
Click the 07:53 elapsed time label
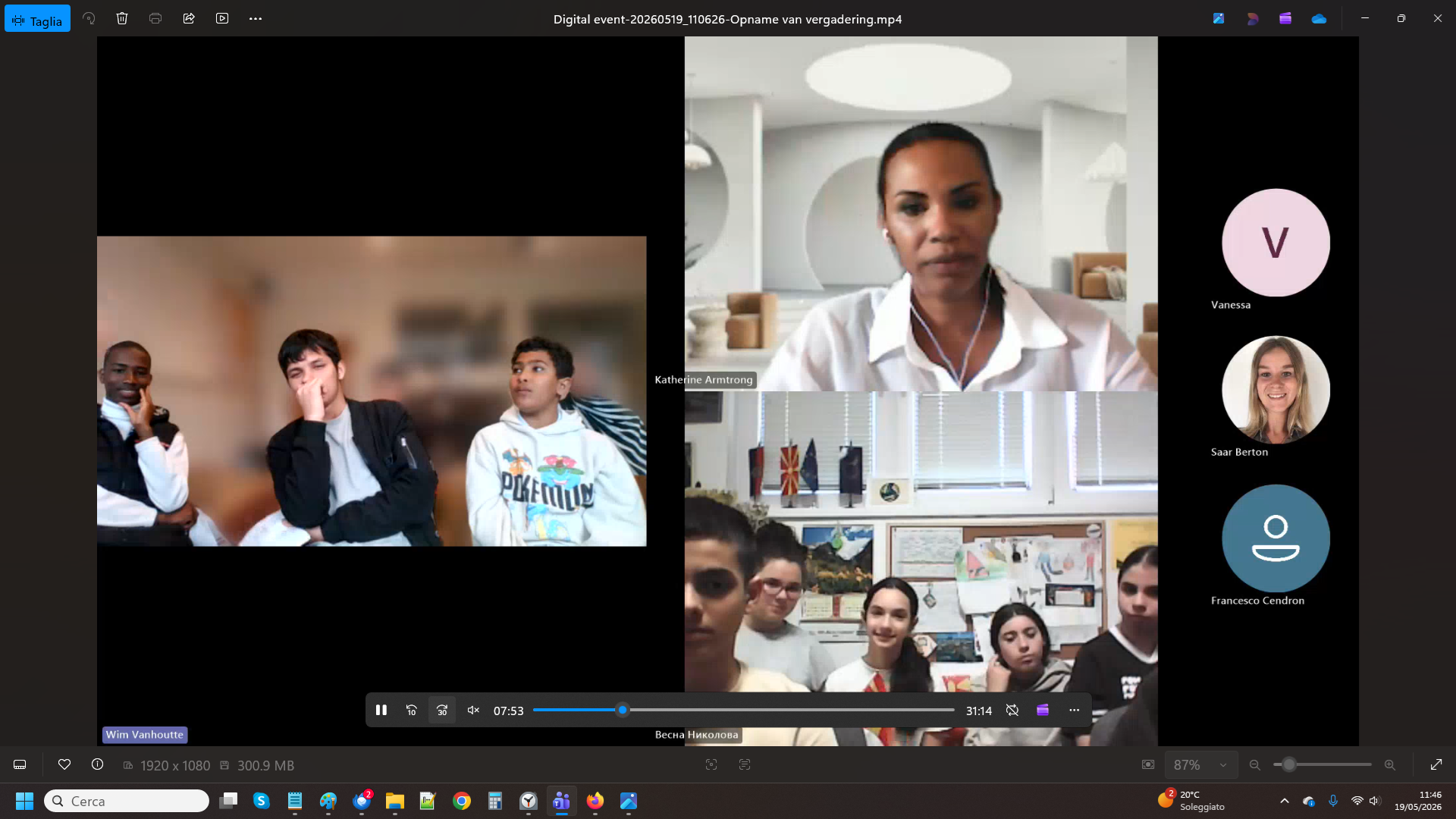coord(509,711)
